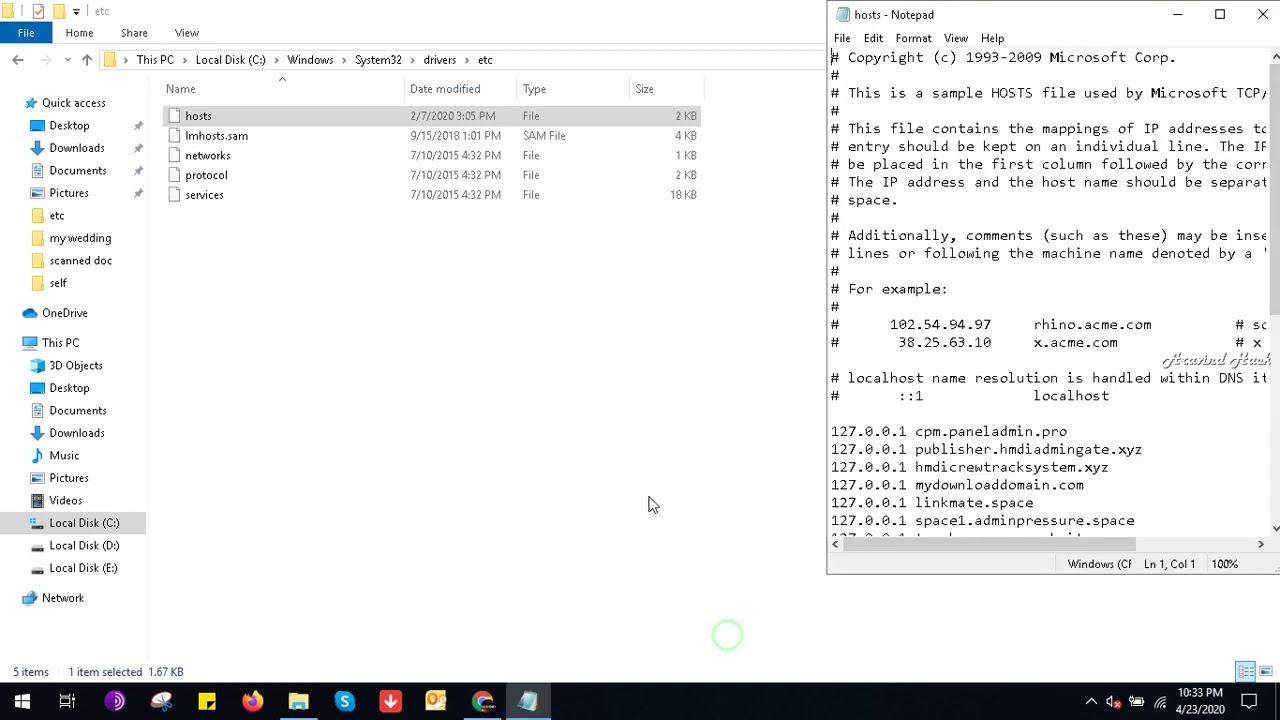Go up one folder level arrow

tap(87, 60)
